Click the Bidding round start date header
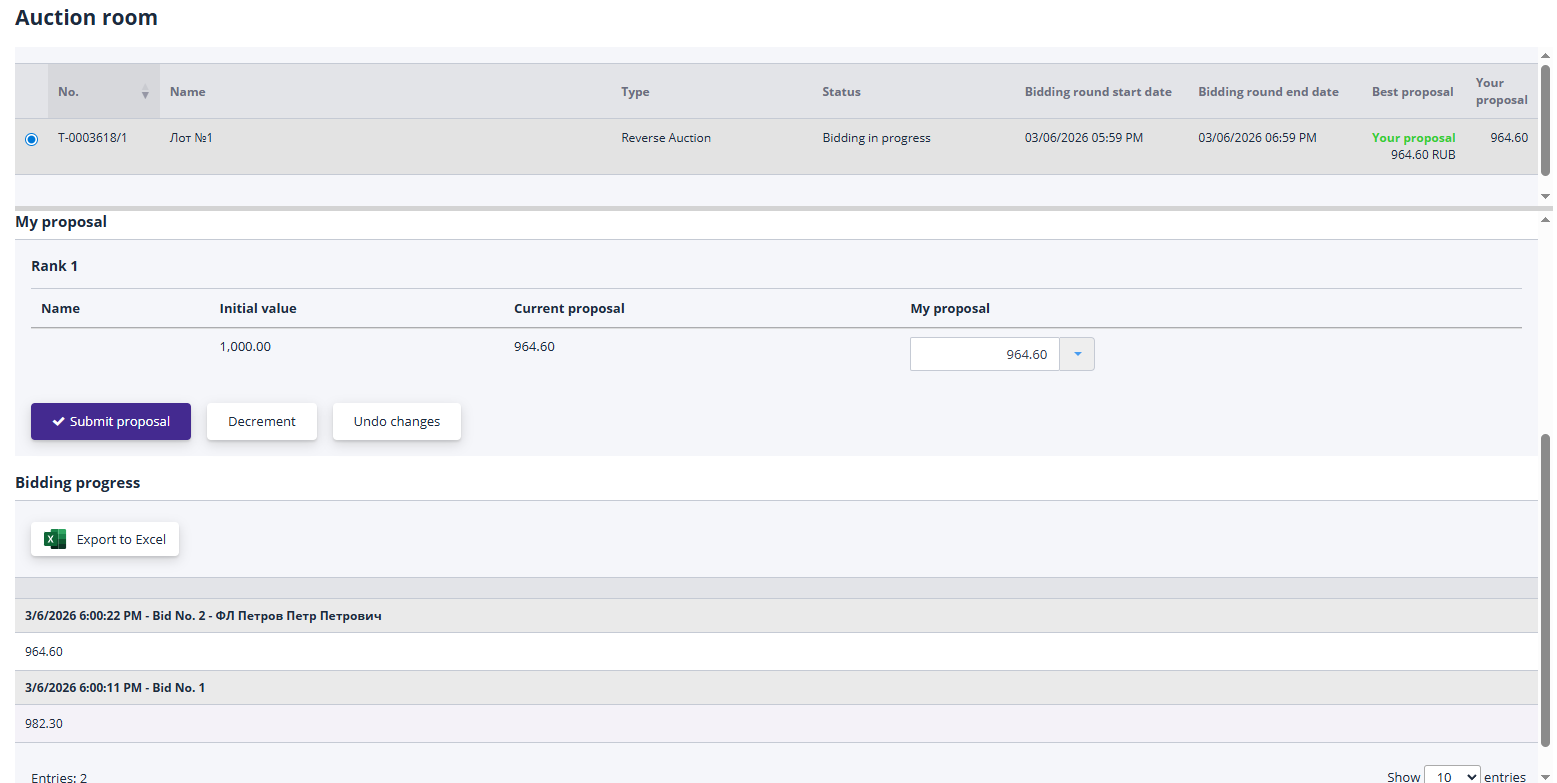Screen dimensions: 1557x783 click(x=1097, y=92)
